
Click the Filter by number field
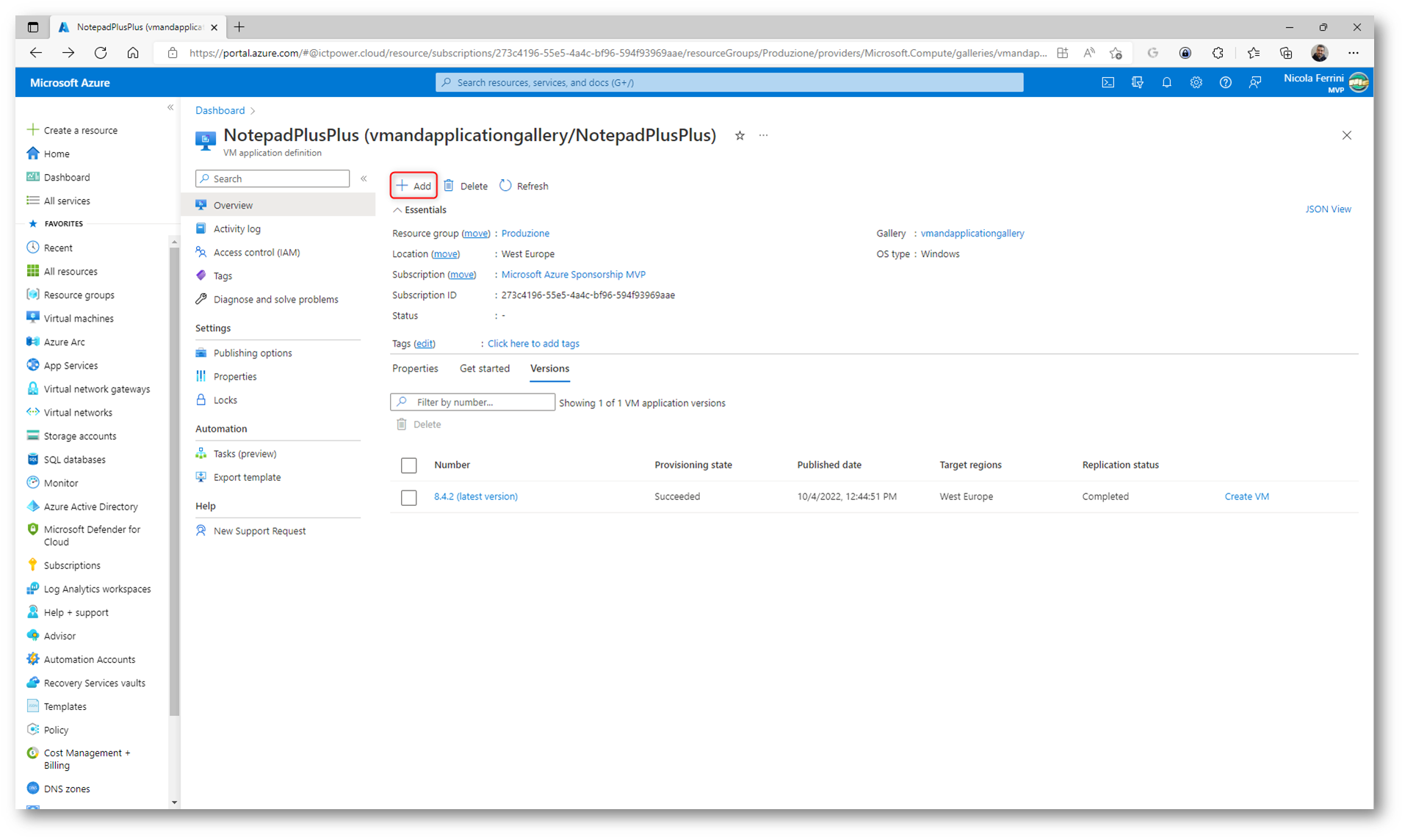point(472,402)
